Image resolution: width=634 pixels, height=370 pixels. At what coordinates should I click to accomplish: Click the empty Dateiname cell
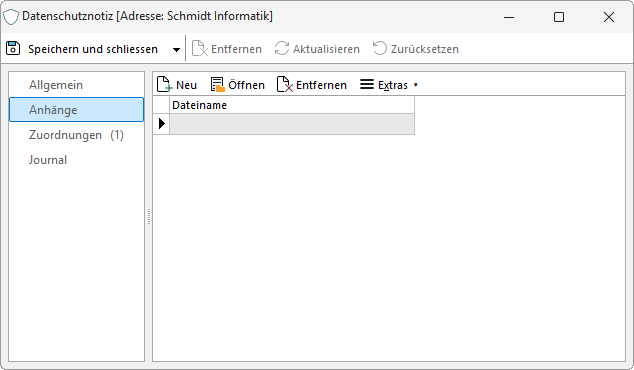(x=292, y=124)
